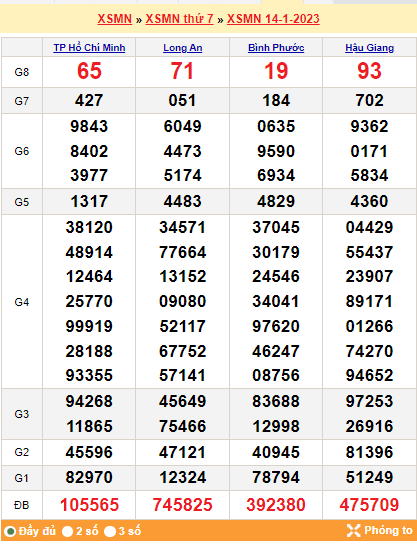Select the Đầy đủ radio button
The image size is (417, 544).
point(10,531)
